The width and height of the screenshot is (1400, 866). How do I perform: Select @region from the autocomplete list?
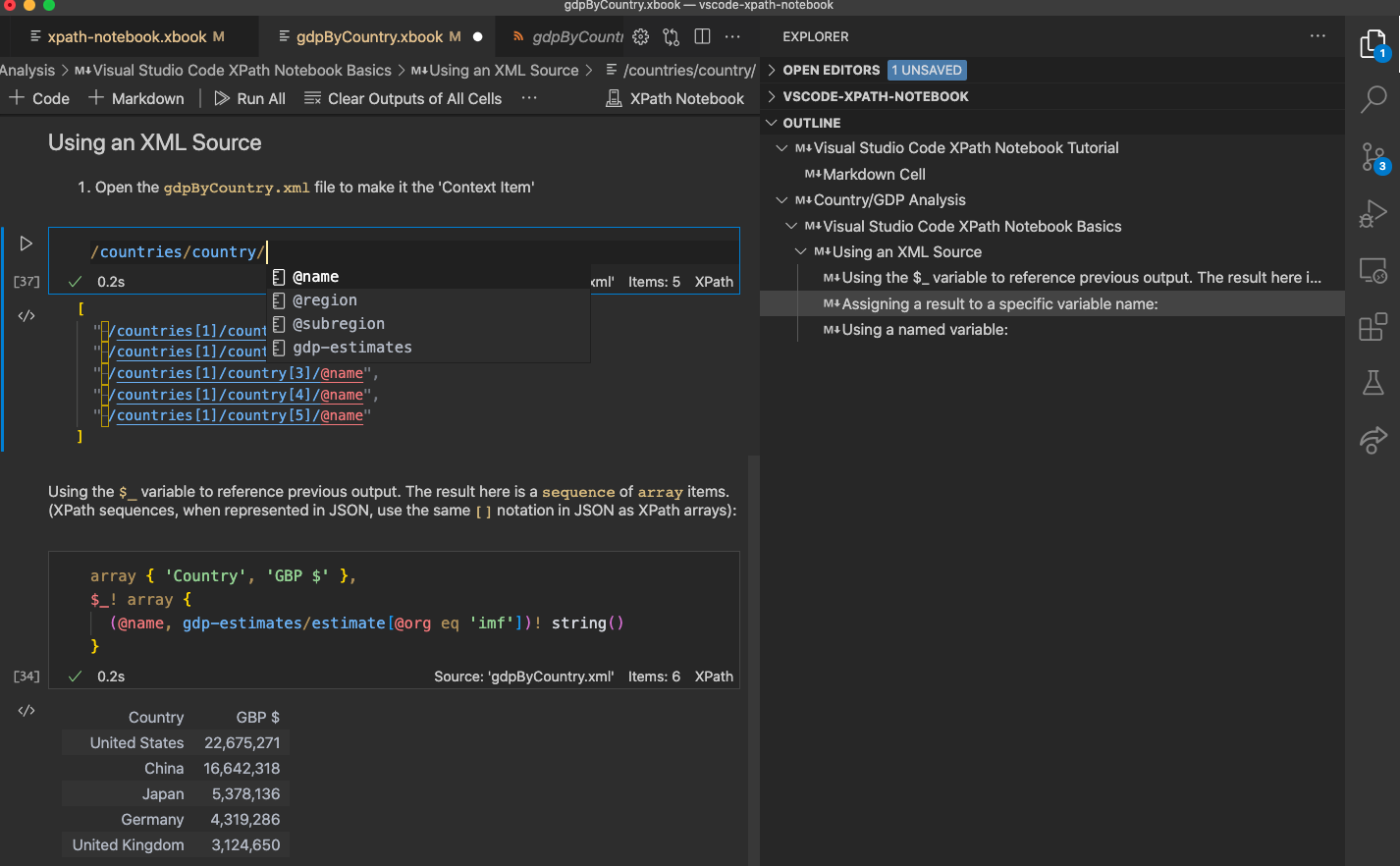point(325,300)
